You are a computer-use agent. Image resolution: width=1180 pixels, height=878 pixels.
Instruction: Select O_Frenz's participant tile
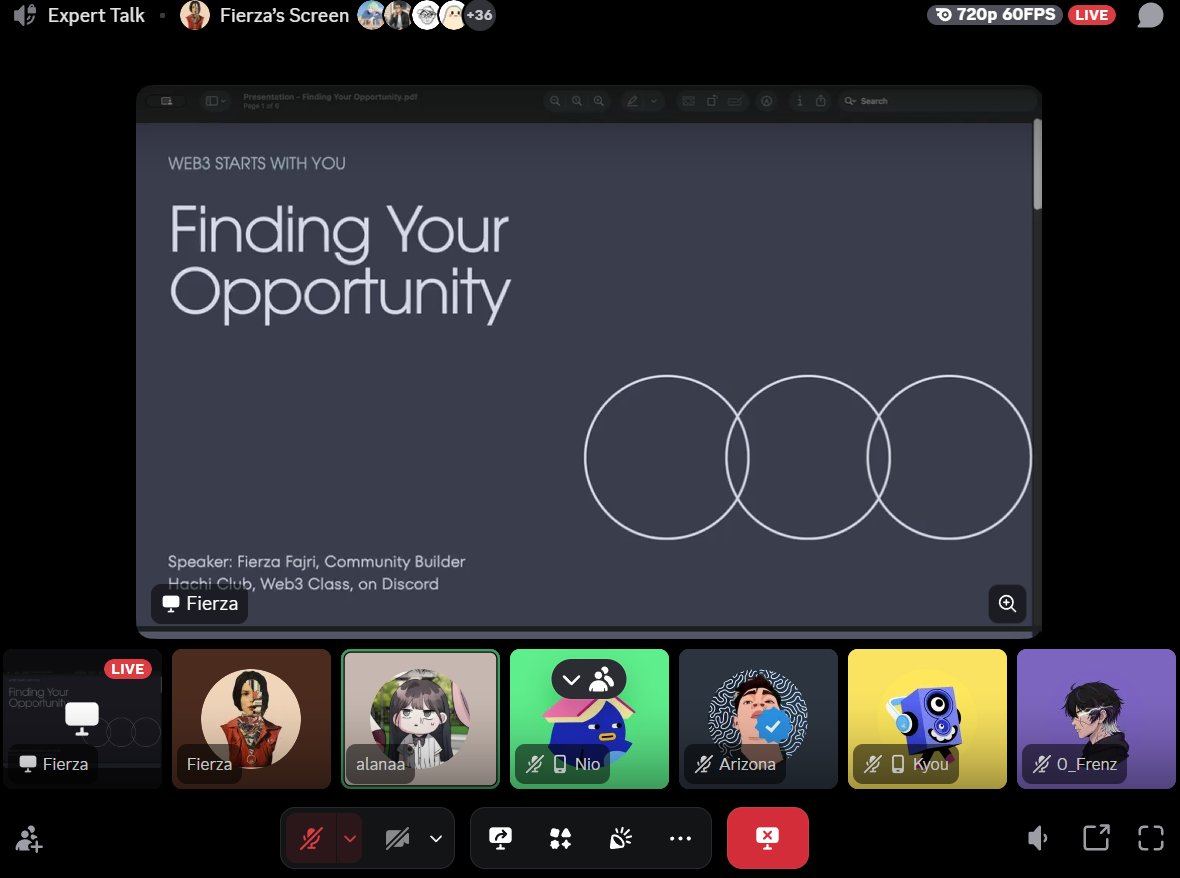[1096, 719]
